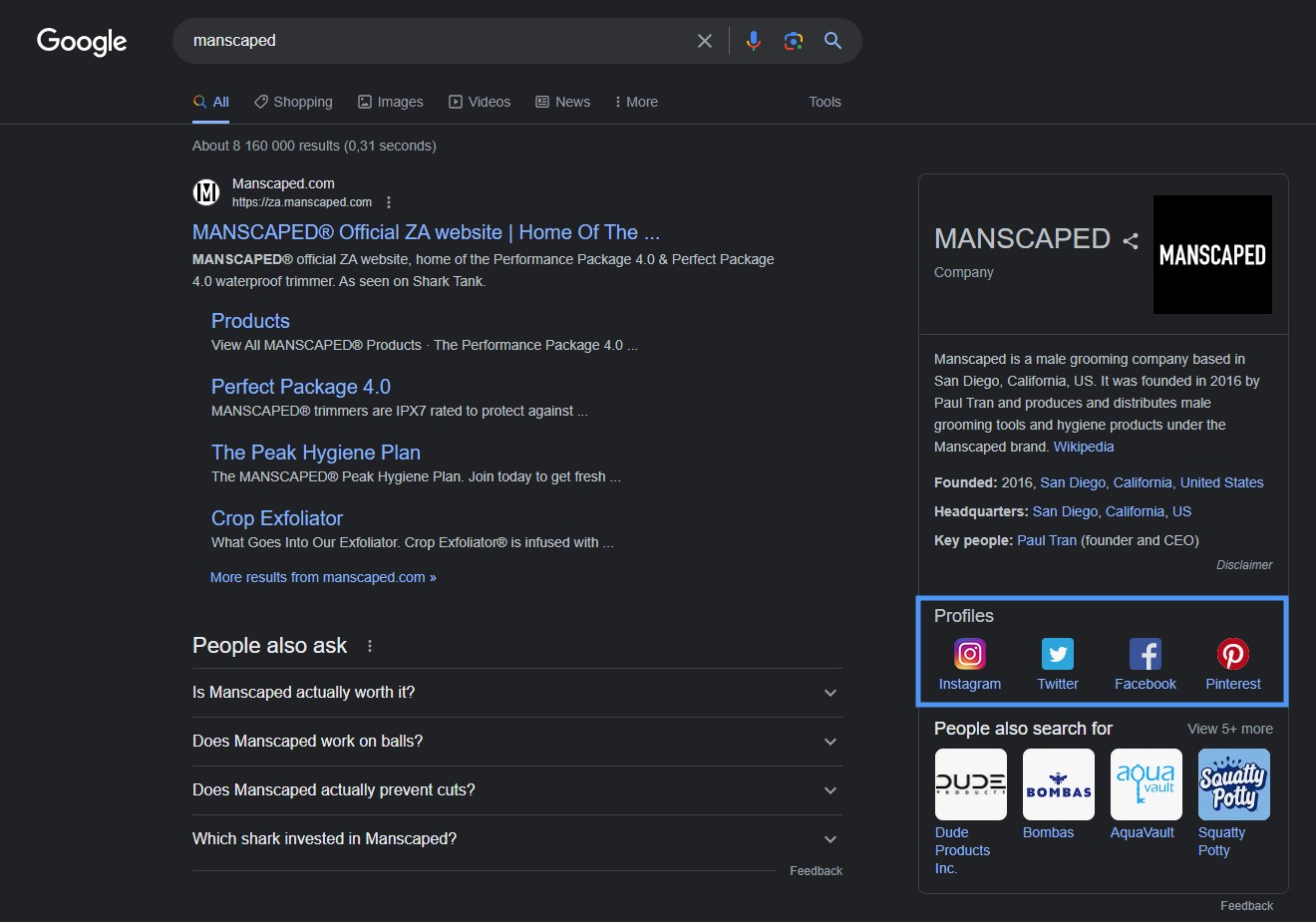The image size is (1316, 922).
Task: Switch to the Shopping tab
Action: 293,102
